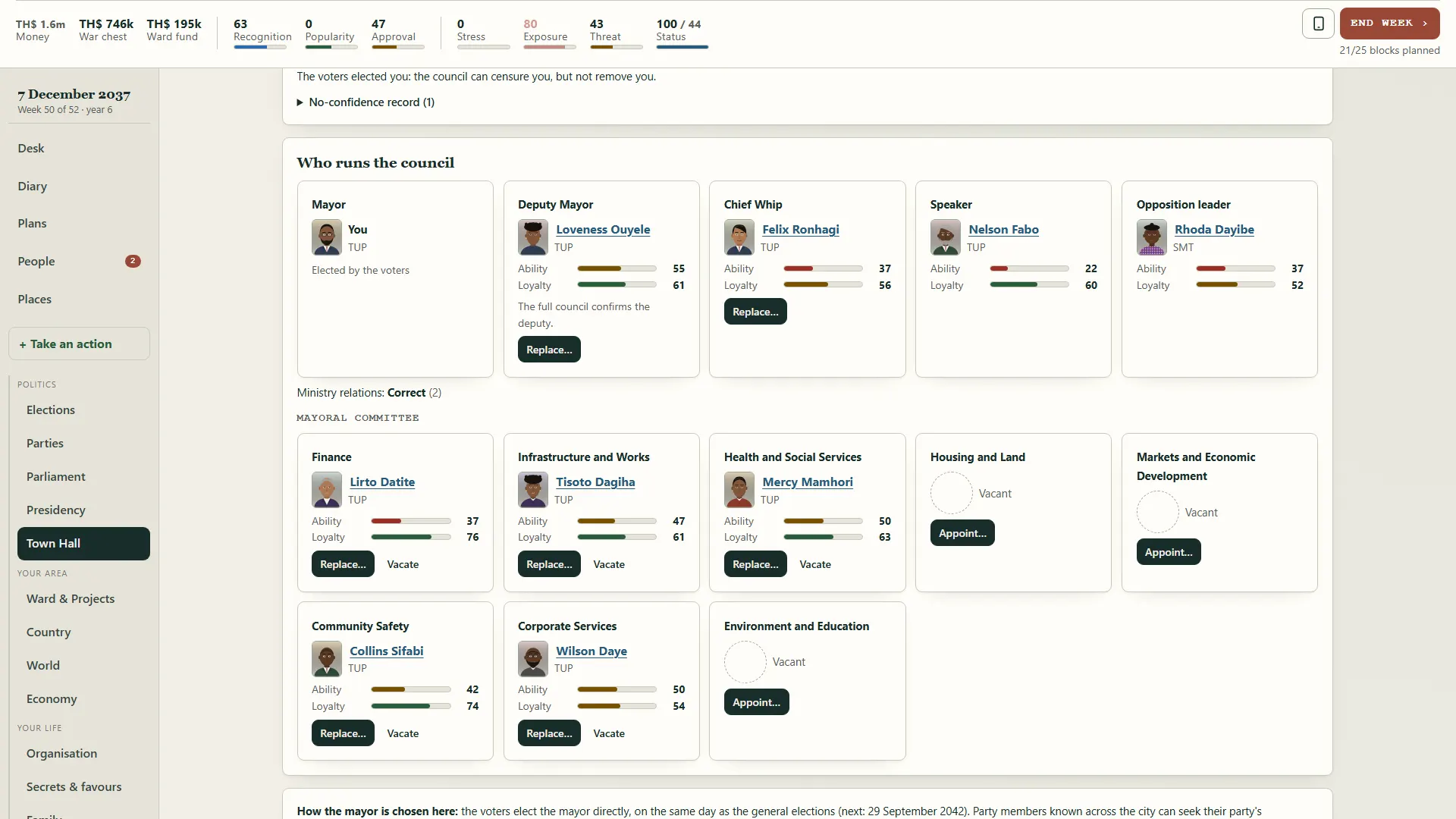
Task: Click Take an action button
Action: coord(80,344)
